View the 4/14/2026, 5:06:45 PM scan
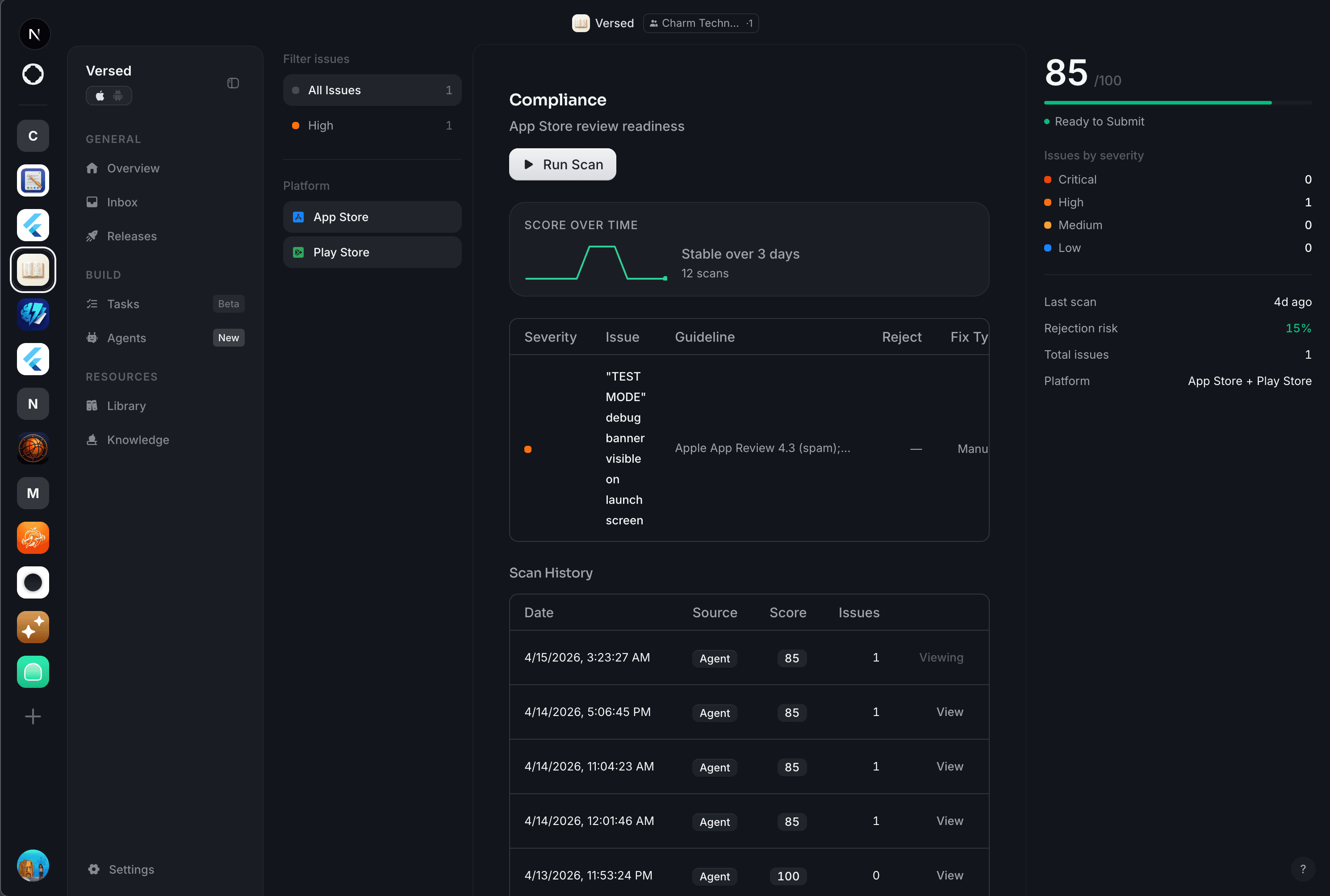This screenshot has width=1330, height=896. (949, 712)
